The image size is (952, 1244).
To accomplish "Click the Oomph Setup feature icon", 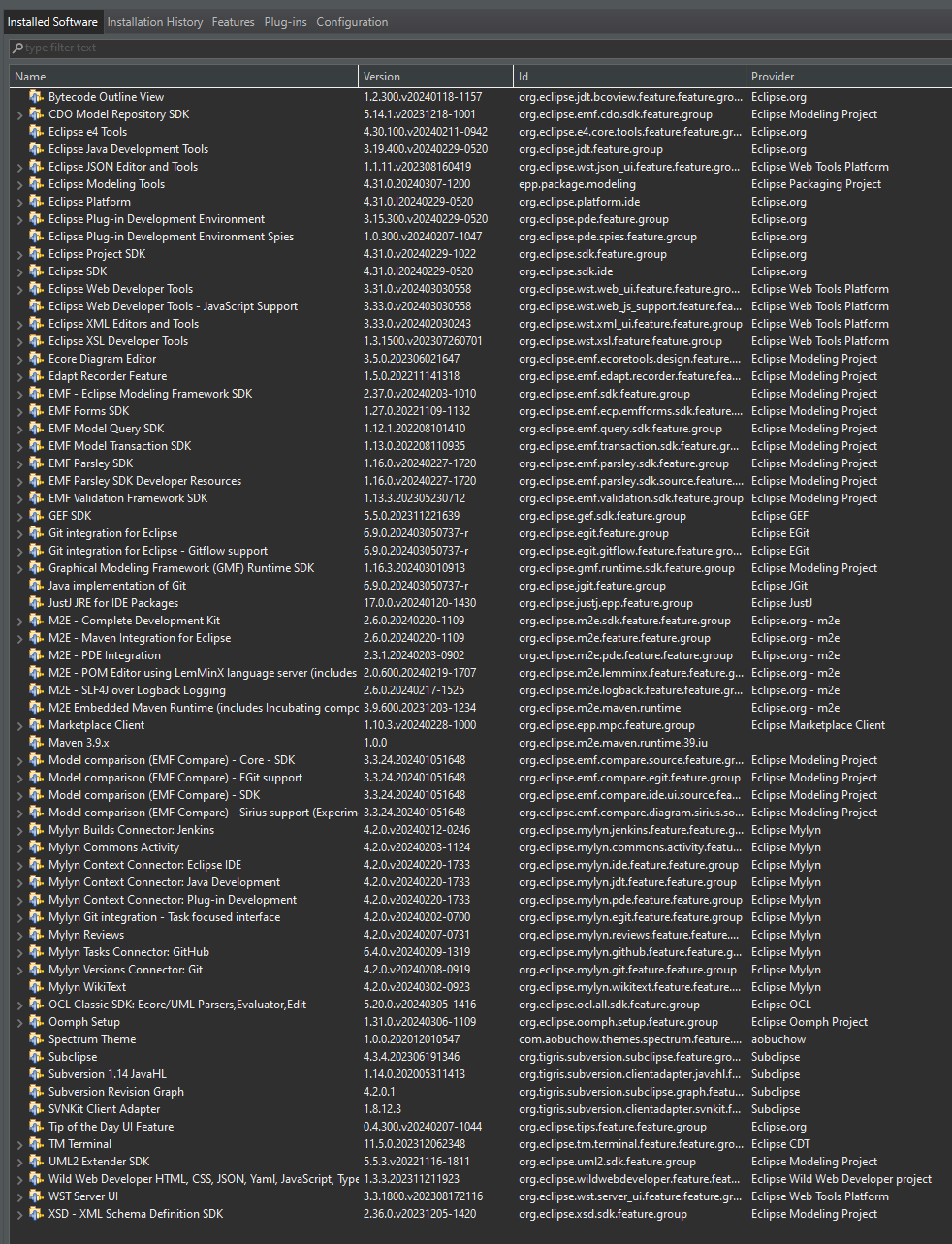I will 37,1022.
